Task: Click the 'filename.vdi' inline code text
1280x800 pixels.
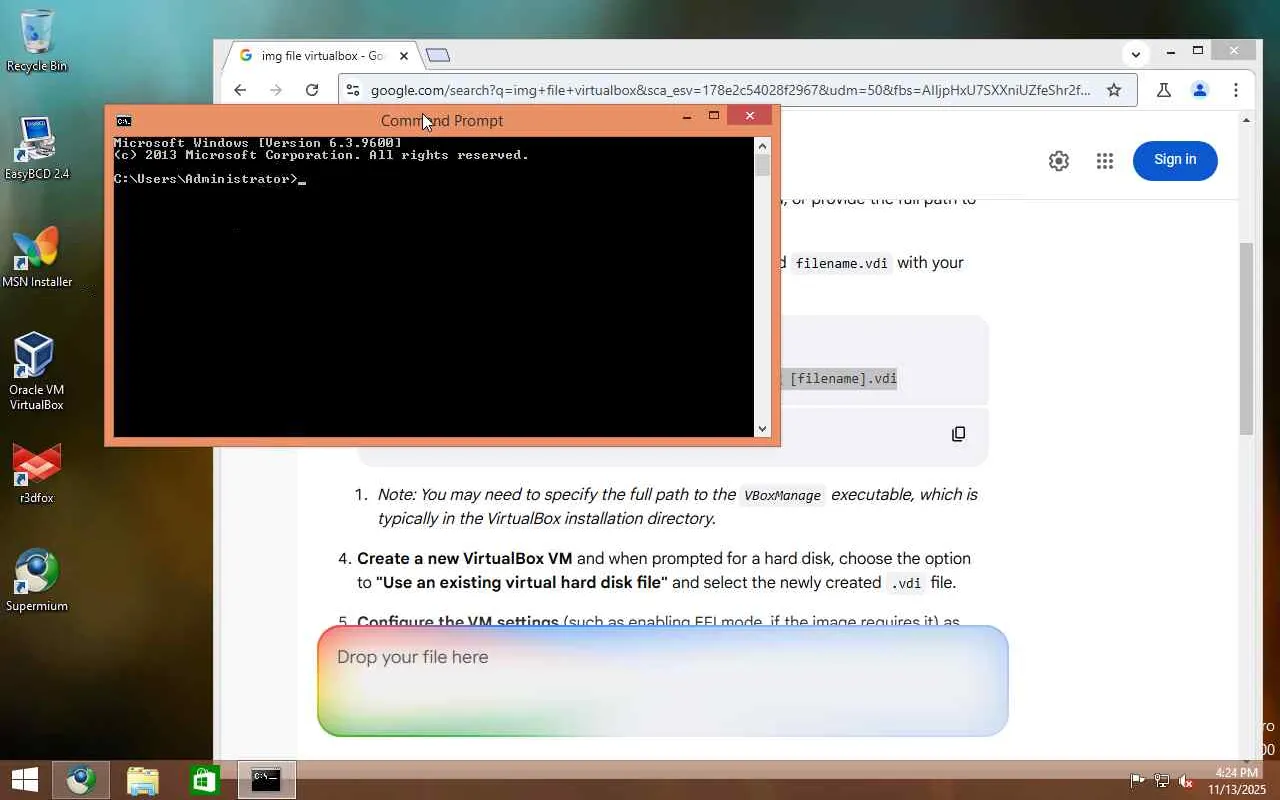Action: pyautogui.click(x=842, y=264)
